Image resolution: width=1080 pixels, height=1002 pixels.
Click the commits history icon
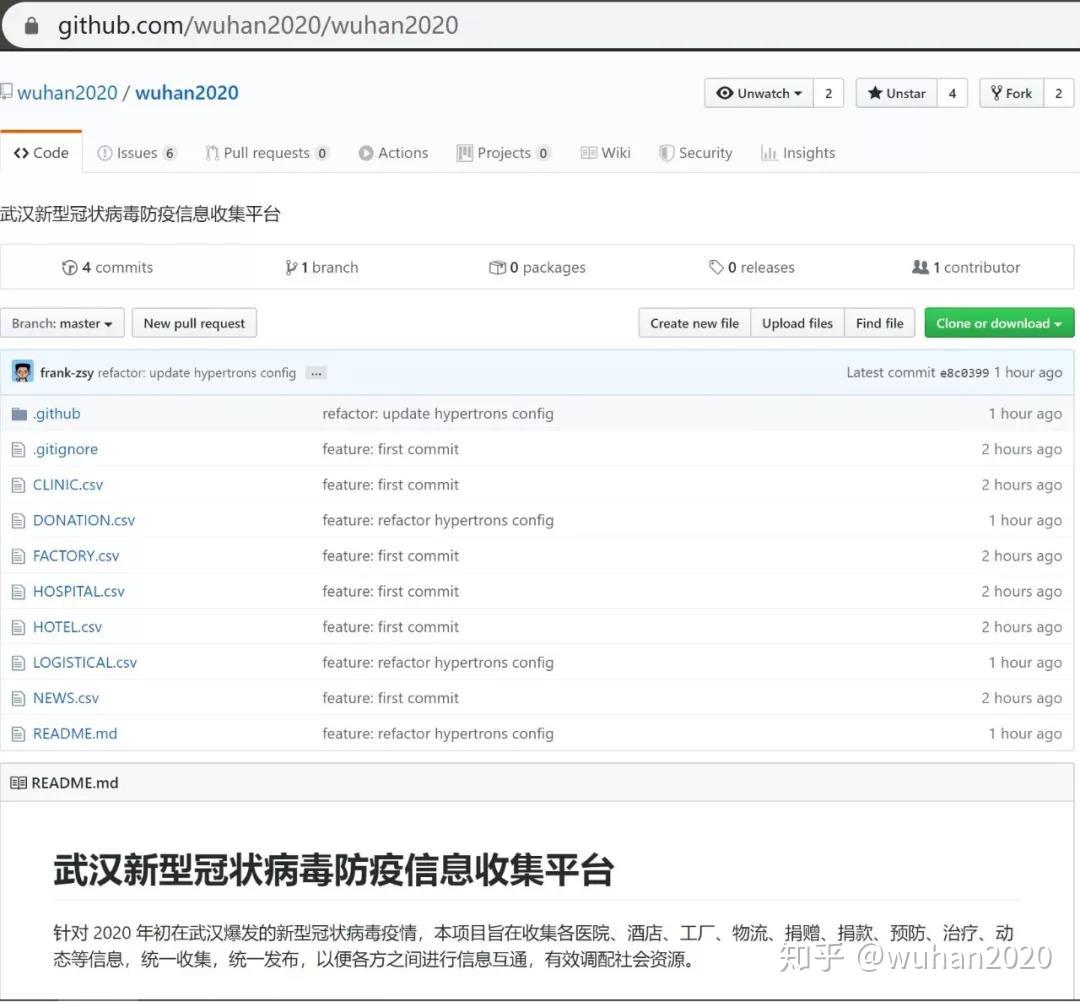point(70,267)
